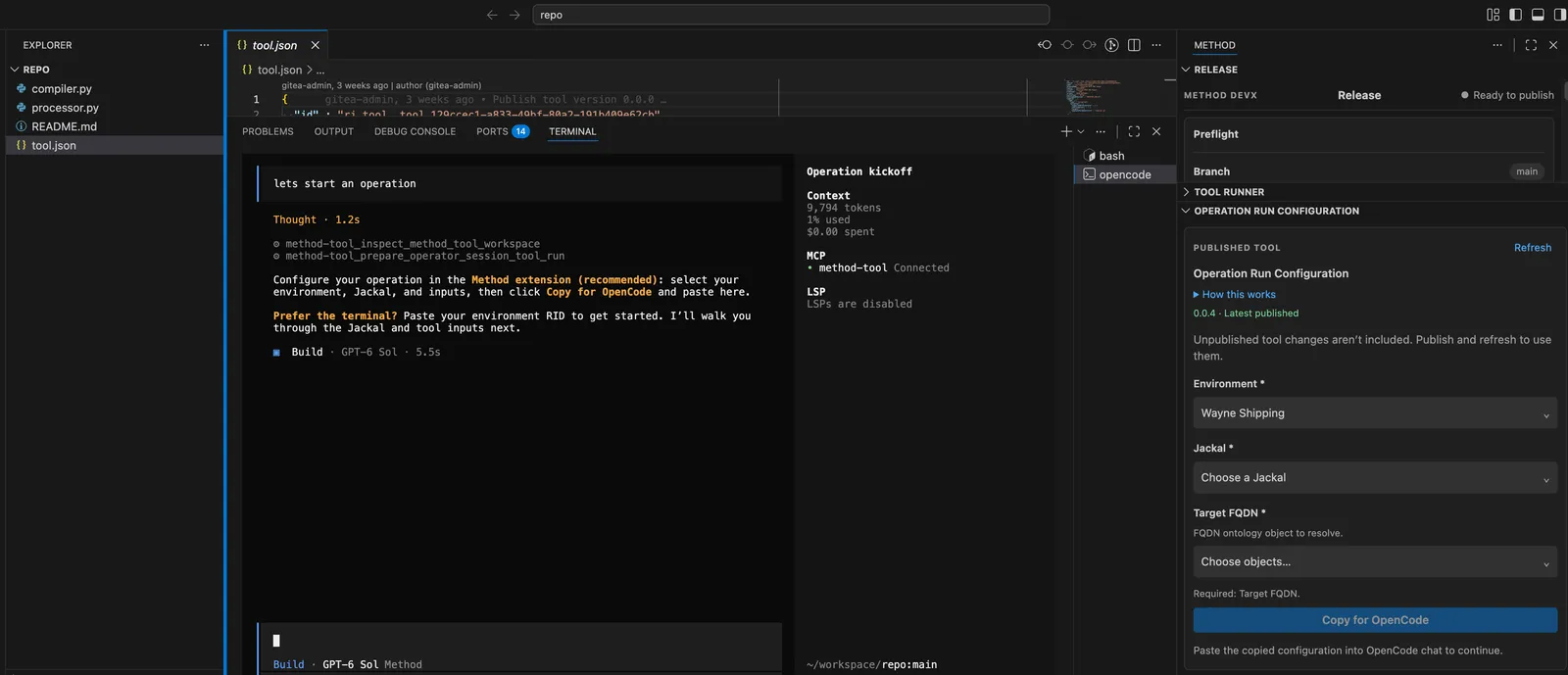Screen dimensions: 1568x675
Task: Go forward with the right arrow
Action: click(514, 15)
